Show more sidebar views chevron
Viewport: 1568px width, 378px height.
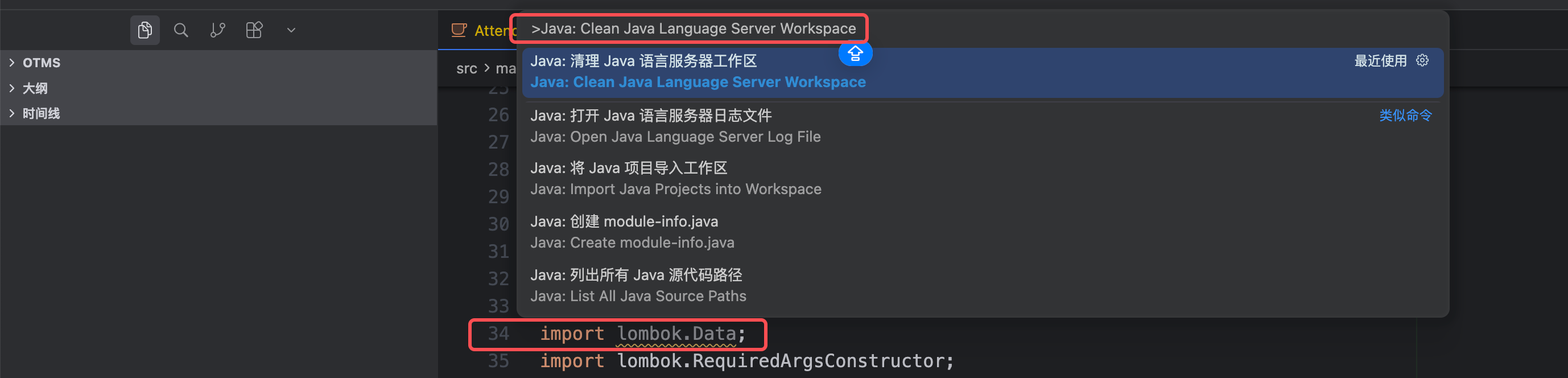click(291, 30)
